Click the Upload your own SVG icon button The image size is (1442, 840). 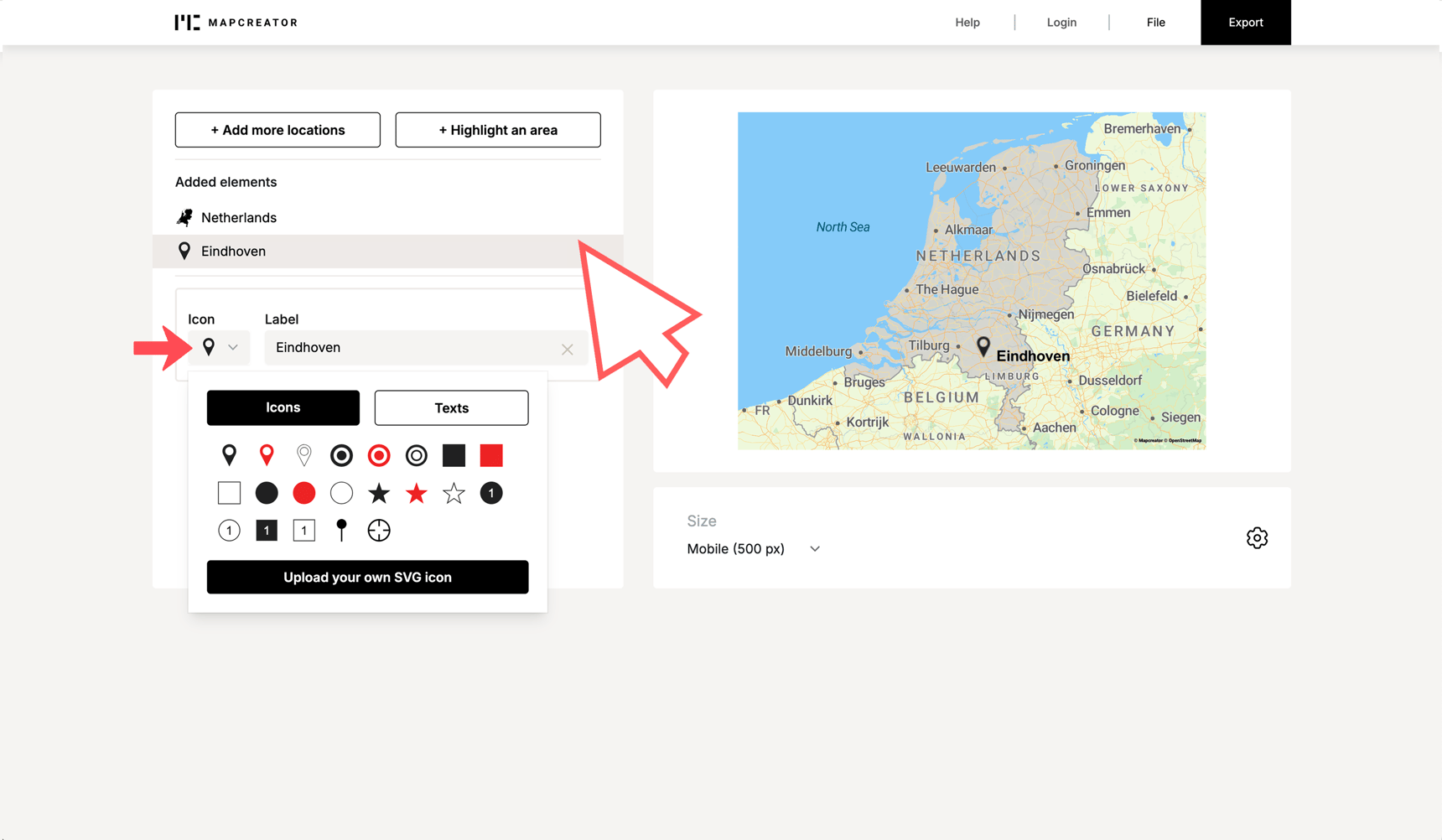click(x=367, y=577)
